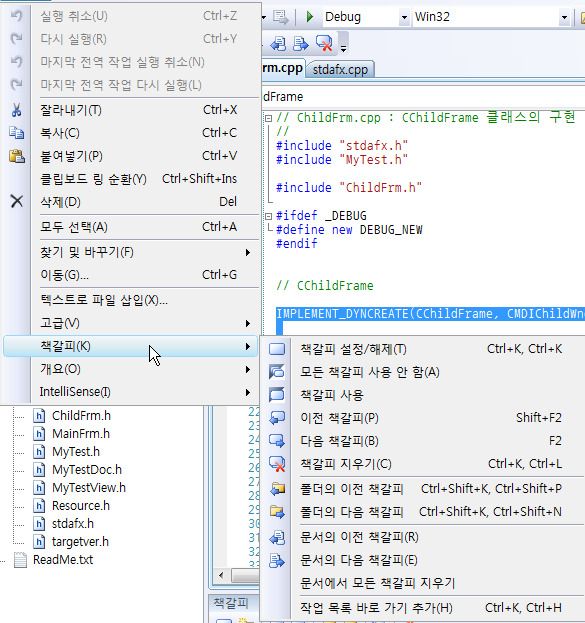Collapse the ChildFrm.cpp header comment region
This screenshot has height=623, width=585.
tap(269, 118)
